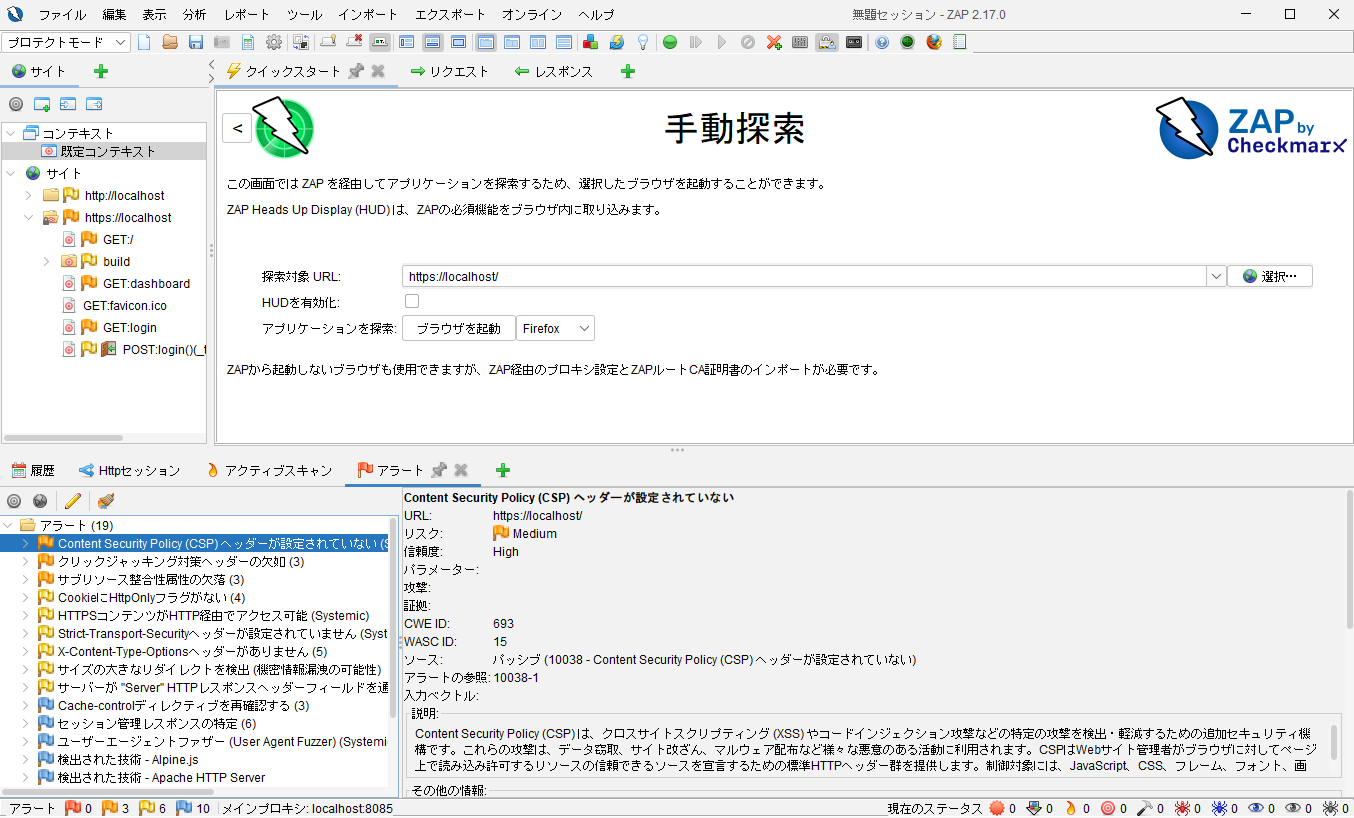1354x818 pixels.
Task: Select 既定コンテキスト in the tree
Action: point(108,152)
